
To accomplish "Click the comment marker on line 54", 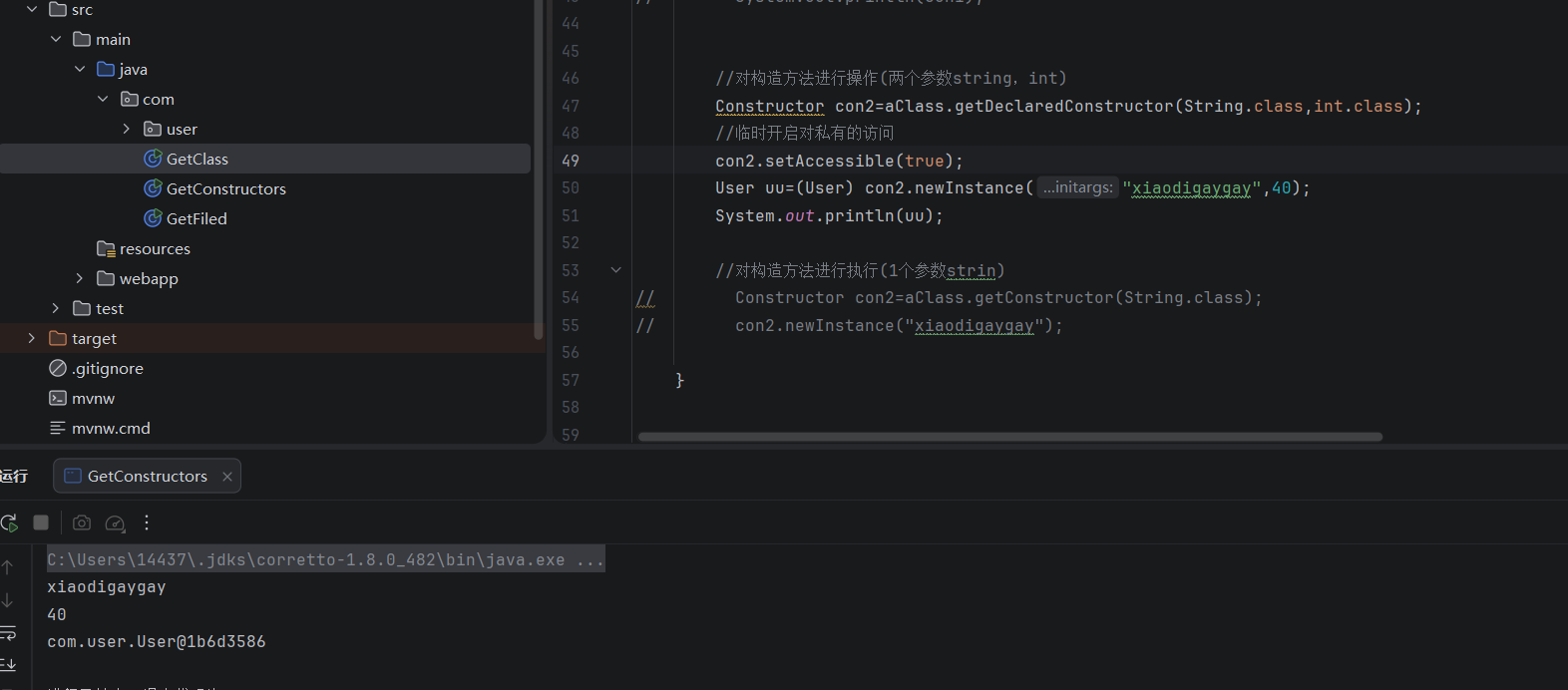I will pos(645,298).
